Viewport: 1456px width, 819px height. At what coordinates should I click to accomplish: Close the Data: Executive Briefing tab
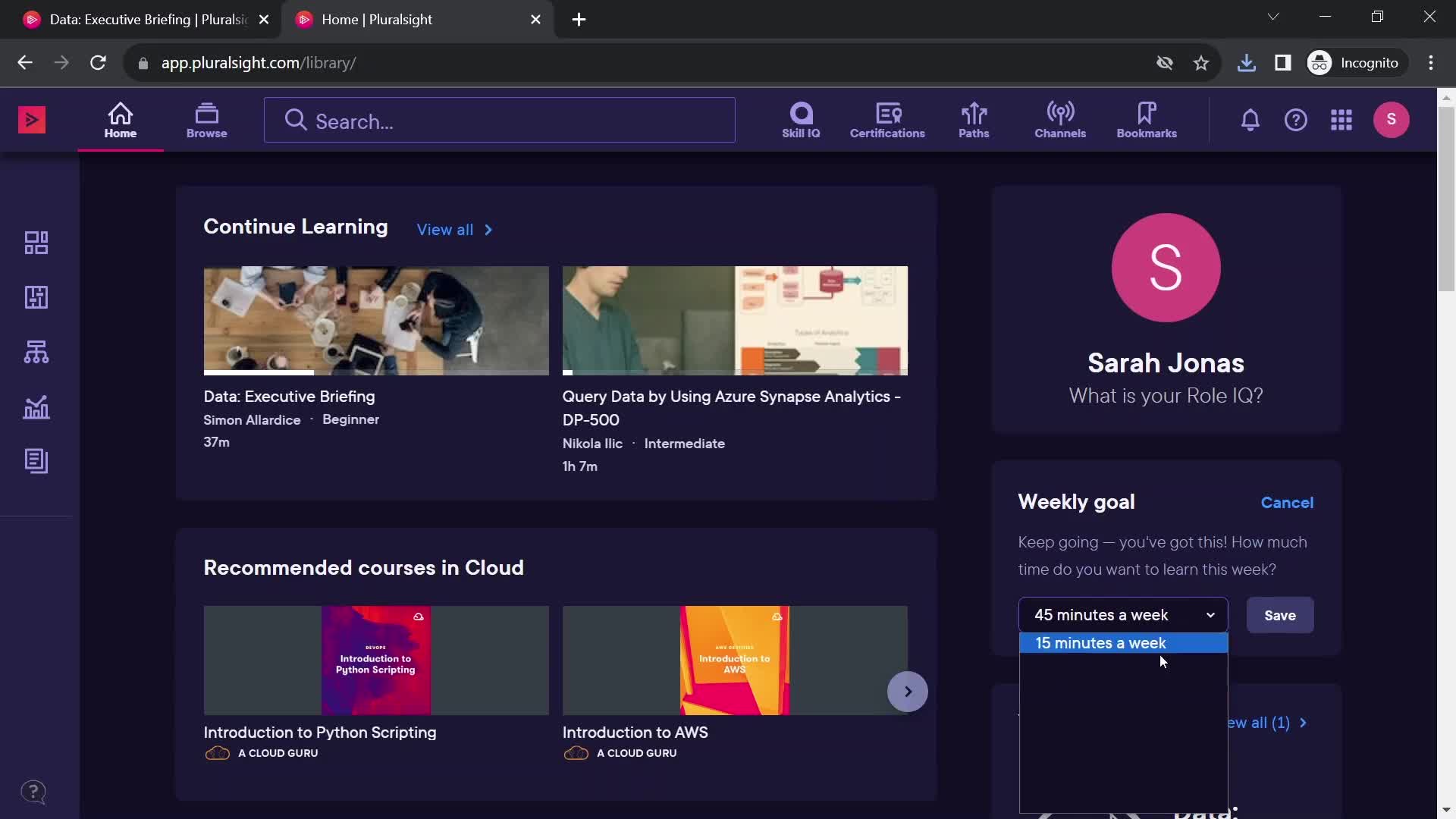point(264,20)
